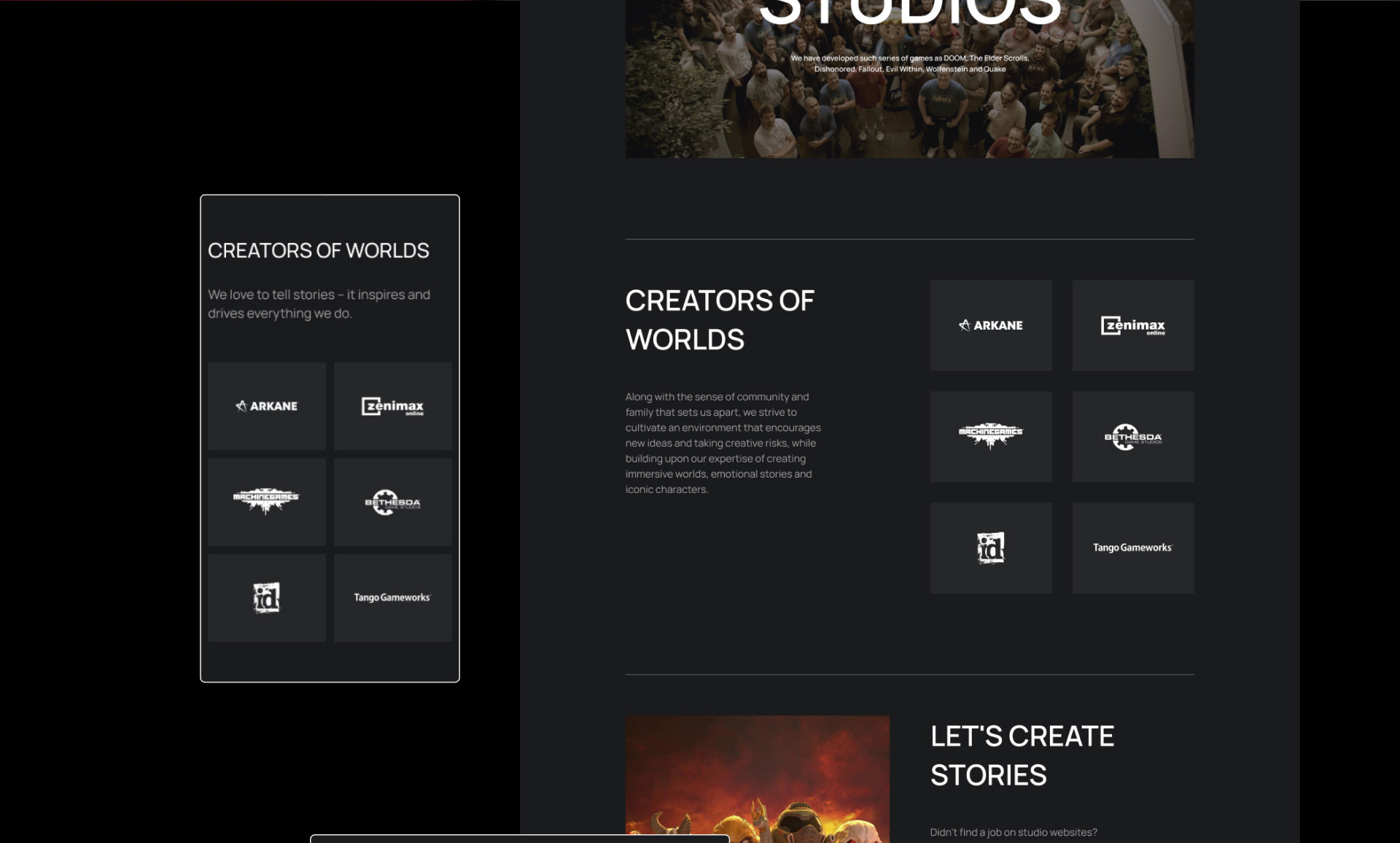Select the id Software logo in the left panel
Image resolution: width=1400 pixels, height=843 pixels.
266,597
